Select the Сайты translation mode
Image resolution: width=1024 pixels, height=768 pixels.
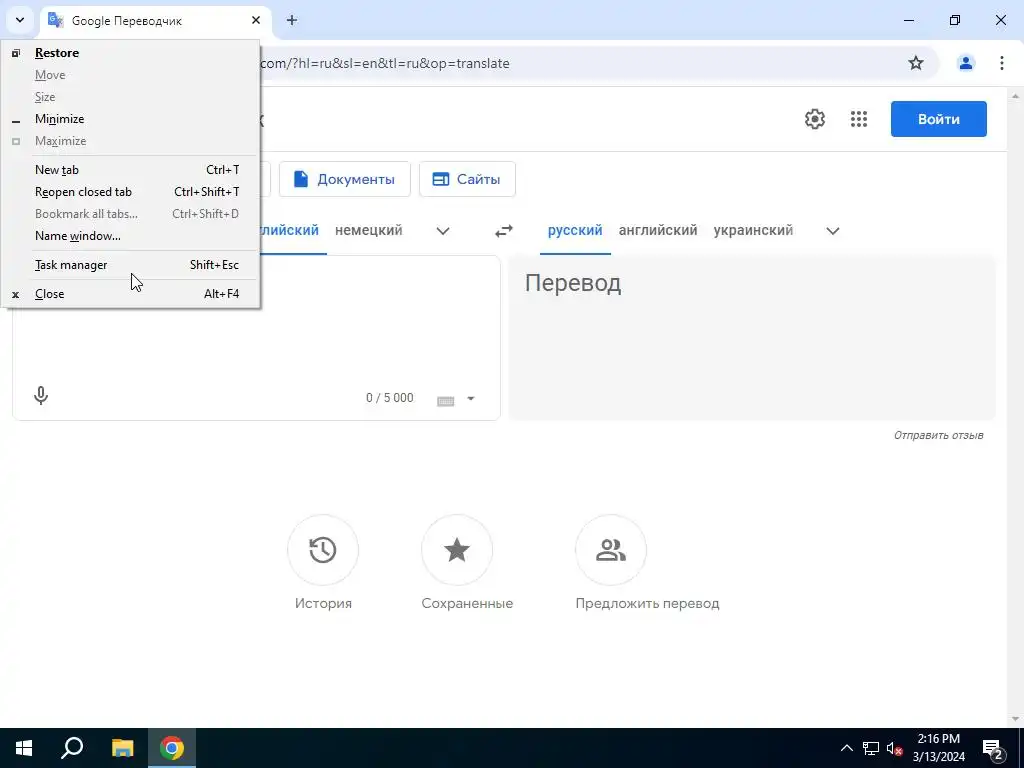click(467, 179)
